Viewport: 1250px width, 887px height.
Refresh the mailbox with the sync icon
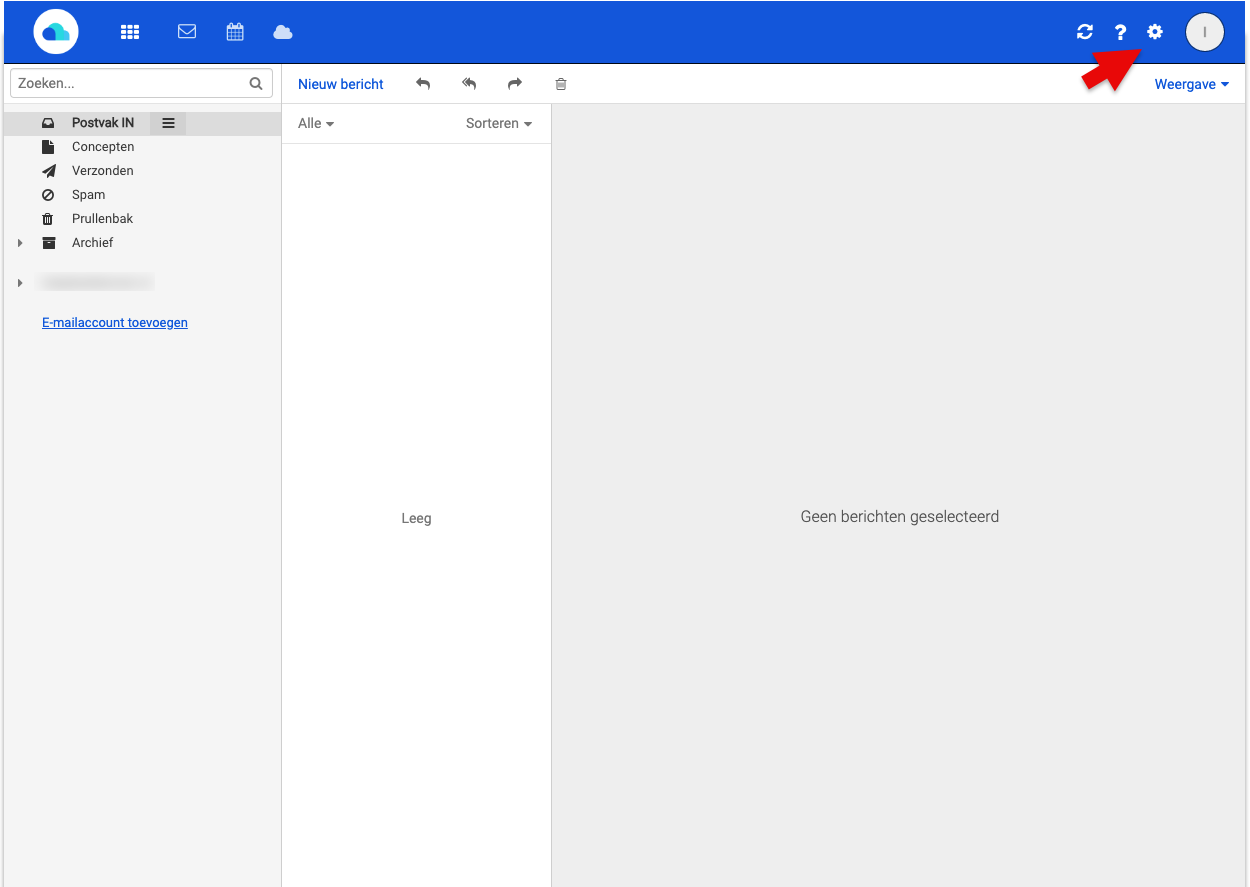click(1084, 31)
